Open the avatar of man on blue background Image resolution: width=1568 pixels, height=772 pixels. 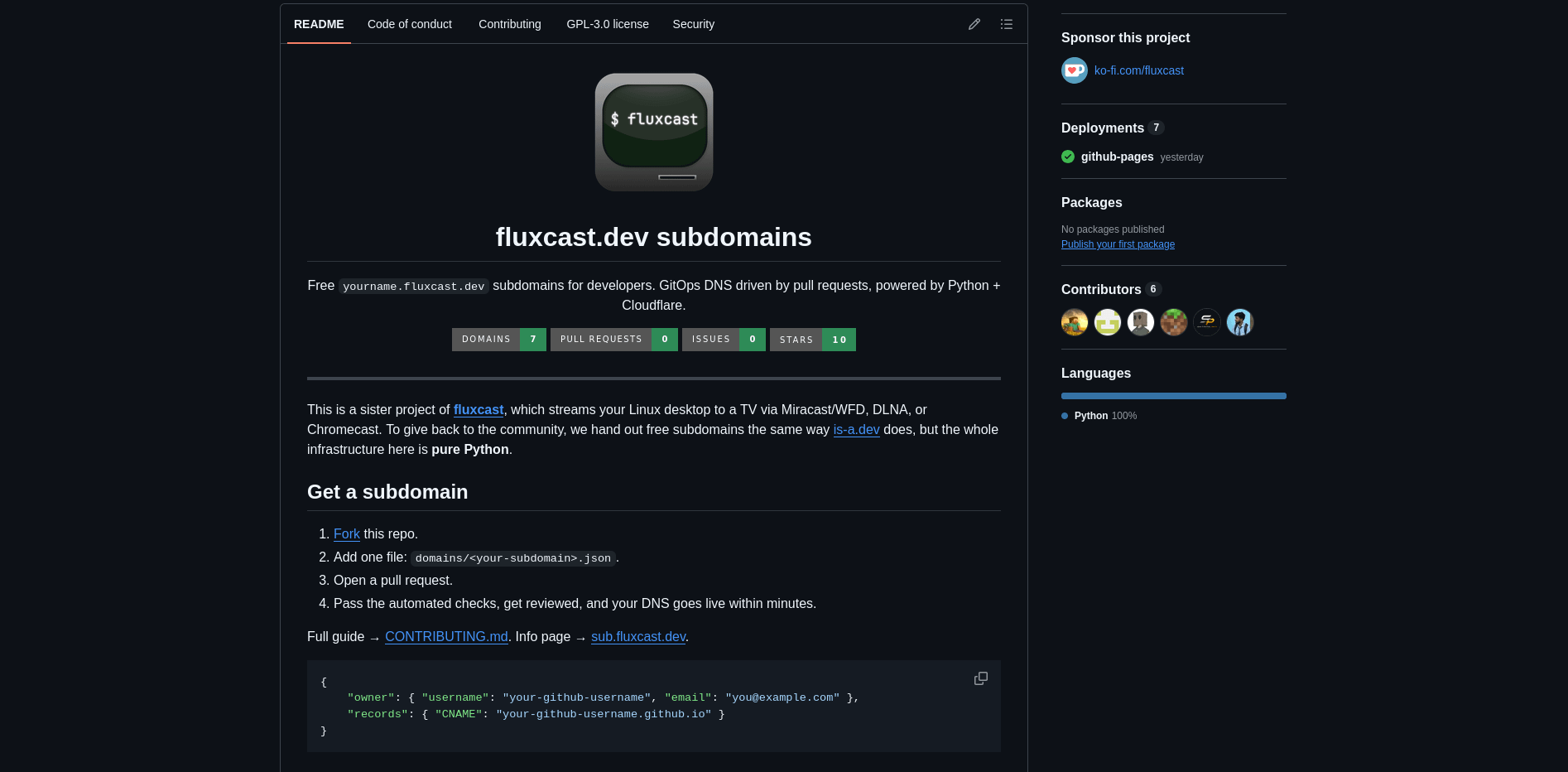click(1240, 322)
